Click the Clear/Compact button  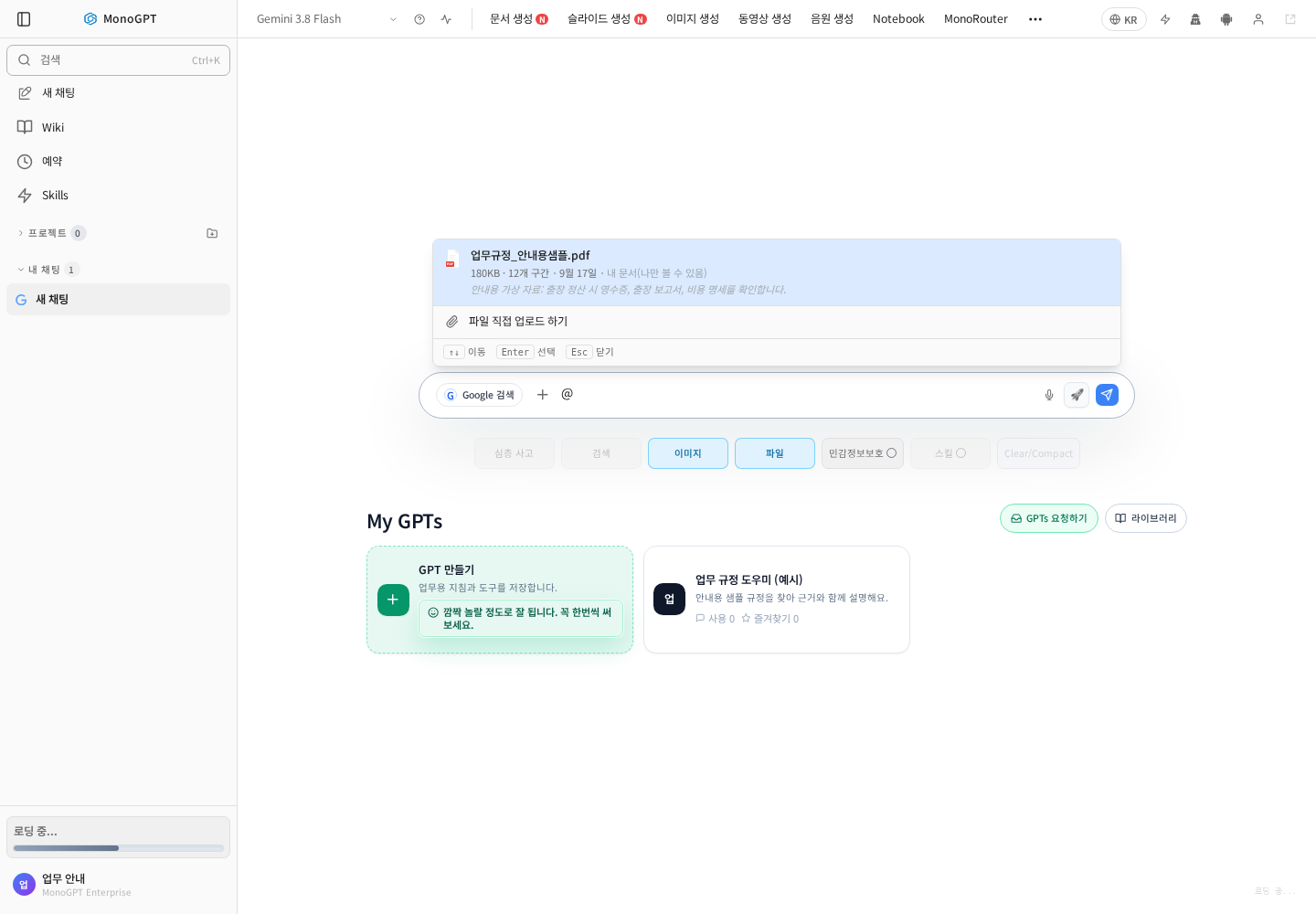coord(1038,453)
